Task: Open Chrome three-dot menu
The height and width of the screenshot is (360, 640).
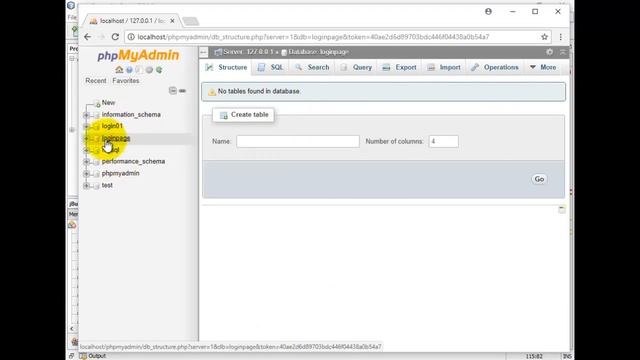Action: pyautogui.click(x=561, y=37)
